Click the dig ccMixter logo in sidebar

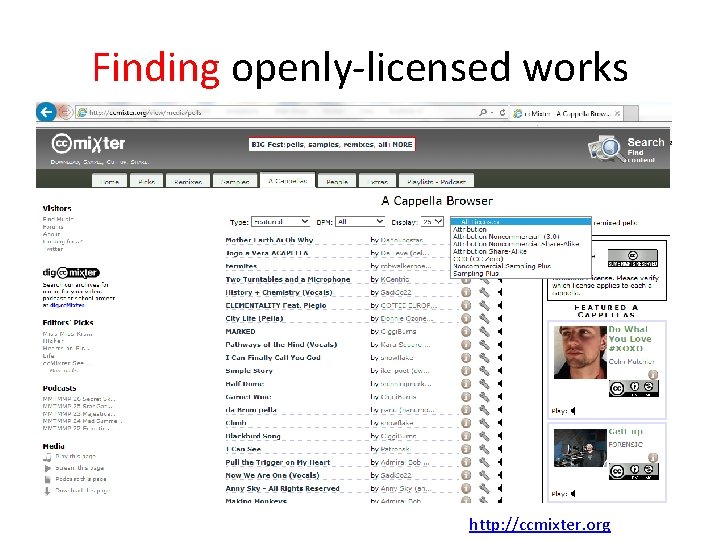(71, 272)
